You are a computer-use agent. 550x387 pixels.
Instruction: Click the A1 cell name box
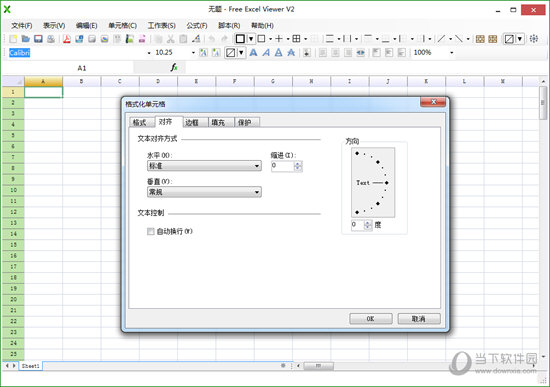[81, 68]
